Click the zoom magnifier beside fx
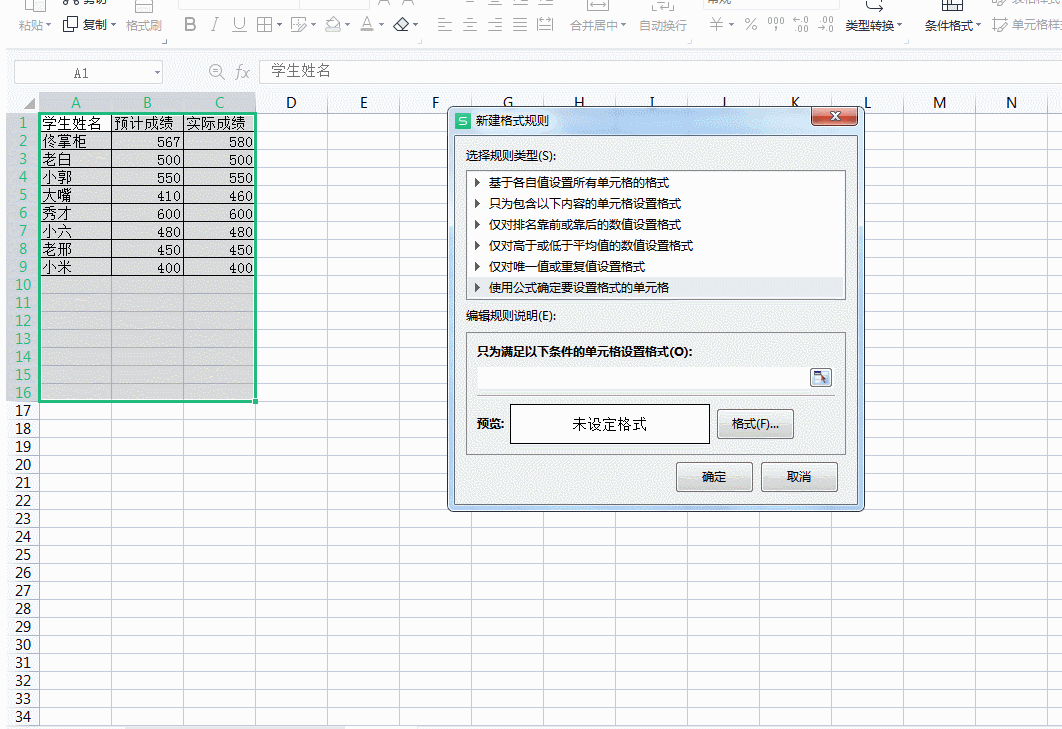Image resolution: width=1062 pixels, height=729 pixels. (216, 71)
